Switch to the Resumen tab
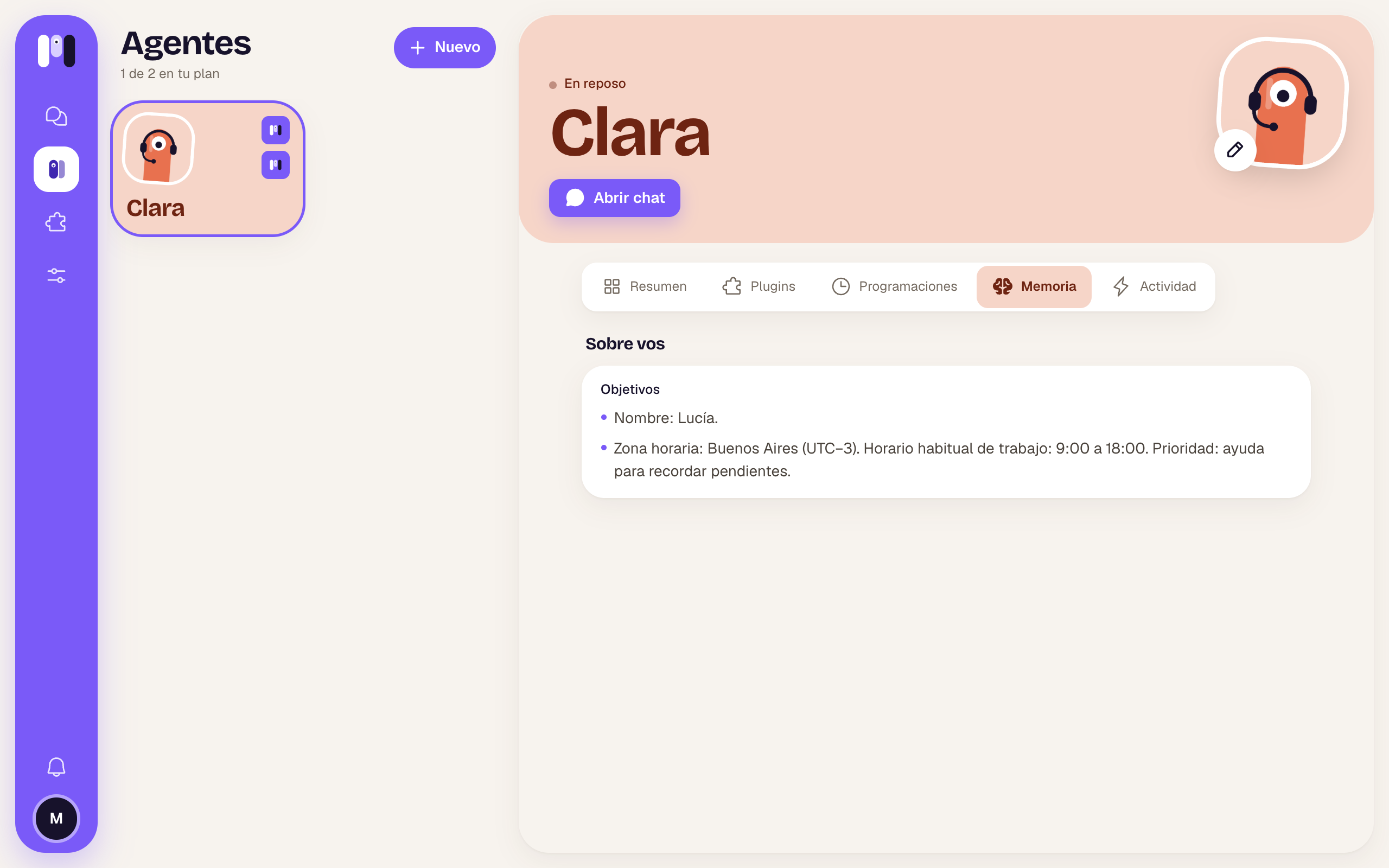1389x868 pixels. tap(645, 286)
